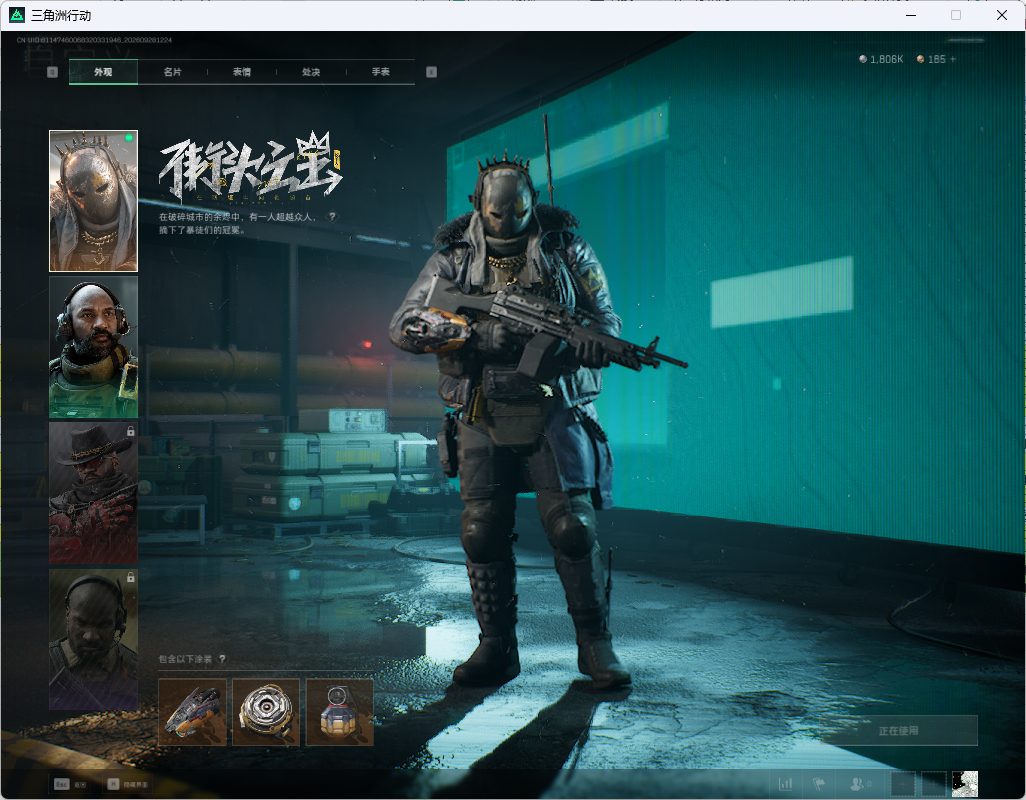
Task: Click the lock icon on cowboy skin
Action: pos(131,431)
